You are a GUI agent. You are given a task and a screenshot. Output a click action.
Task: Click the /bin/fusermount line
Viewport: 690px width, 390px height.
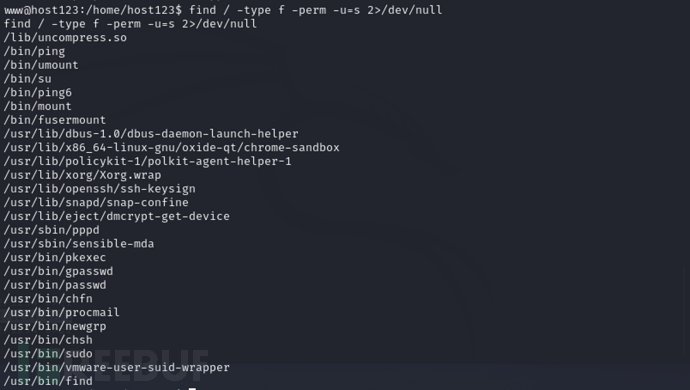pyautogui.click(x=55, y=120)
